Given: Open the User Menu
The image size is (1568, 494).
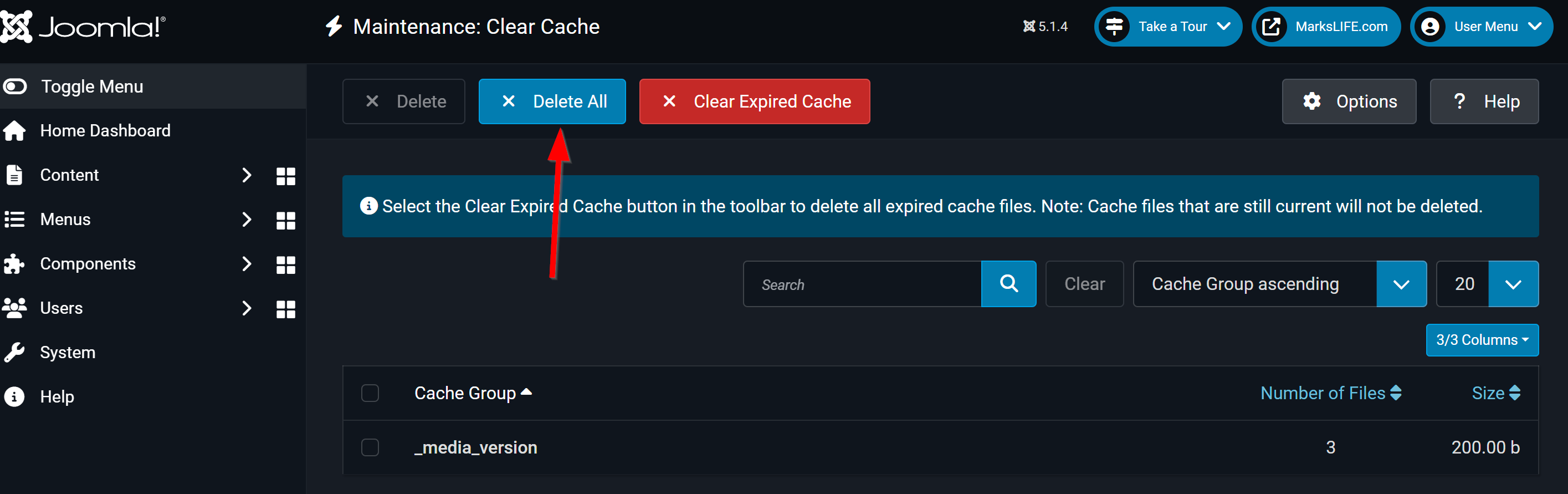Looking at the screenshot, I should (x=1481, y=27).
